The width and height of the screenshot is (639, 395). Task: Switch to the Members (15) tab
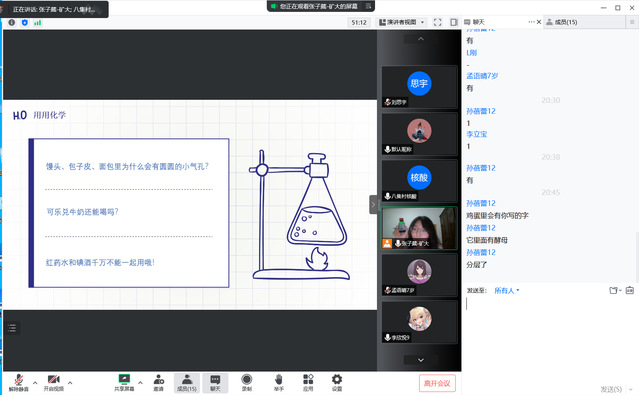point(562,22)
